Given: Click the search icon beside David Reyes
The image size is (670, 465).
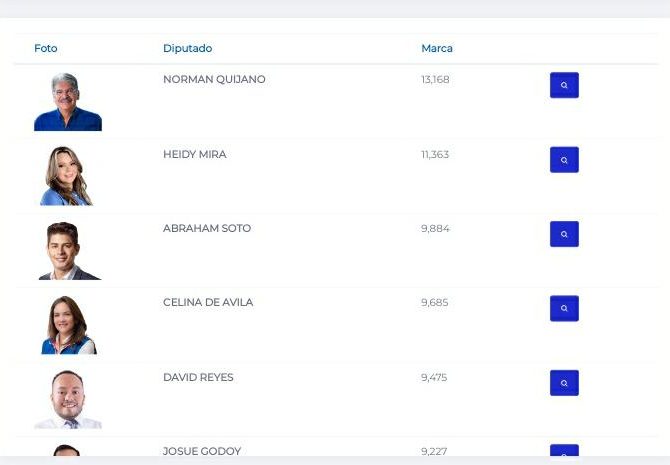Looking at the screenshot, I should 564,383.
